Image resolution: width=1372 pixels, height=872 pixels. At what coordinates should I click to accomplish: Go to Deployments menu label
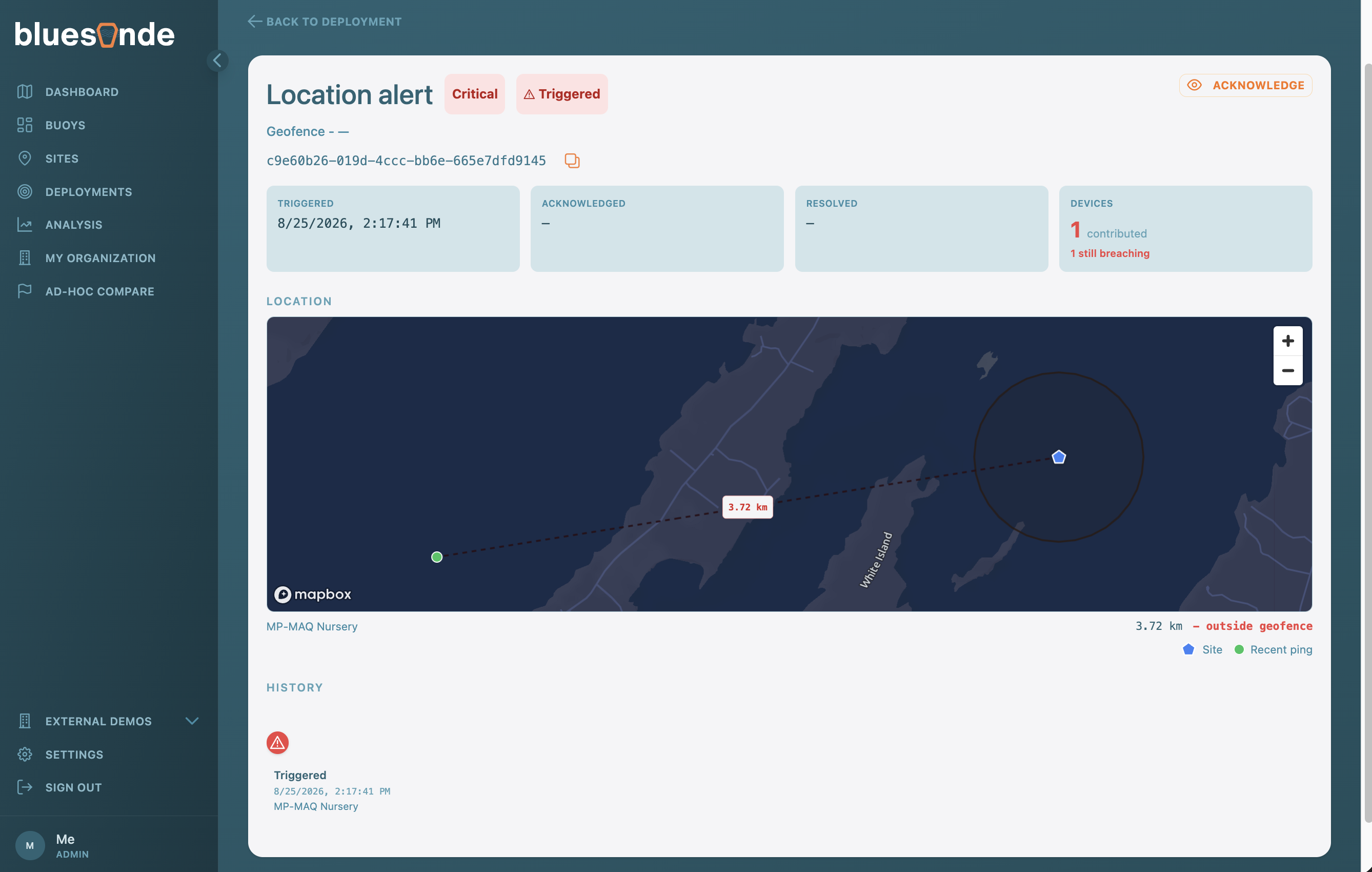click(x=89, y=191)
